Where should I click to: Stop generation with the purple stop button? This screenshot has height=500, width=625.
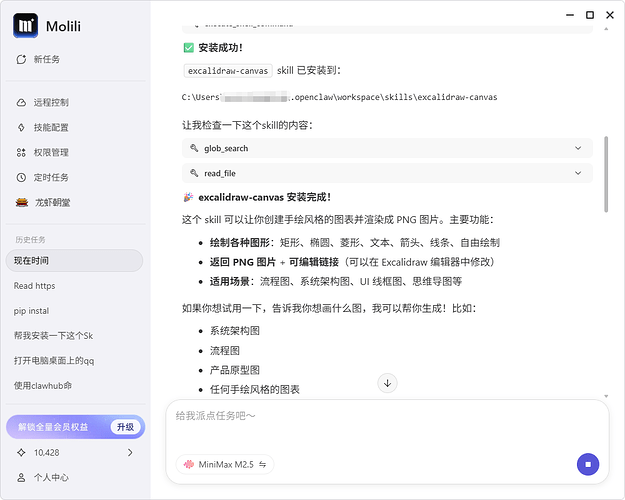coord(588,465)
